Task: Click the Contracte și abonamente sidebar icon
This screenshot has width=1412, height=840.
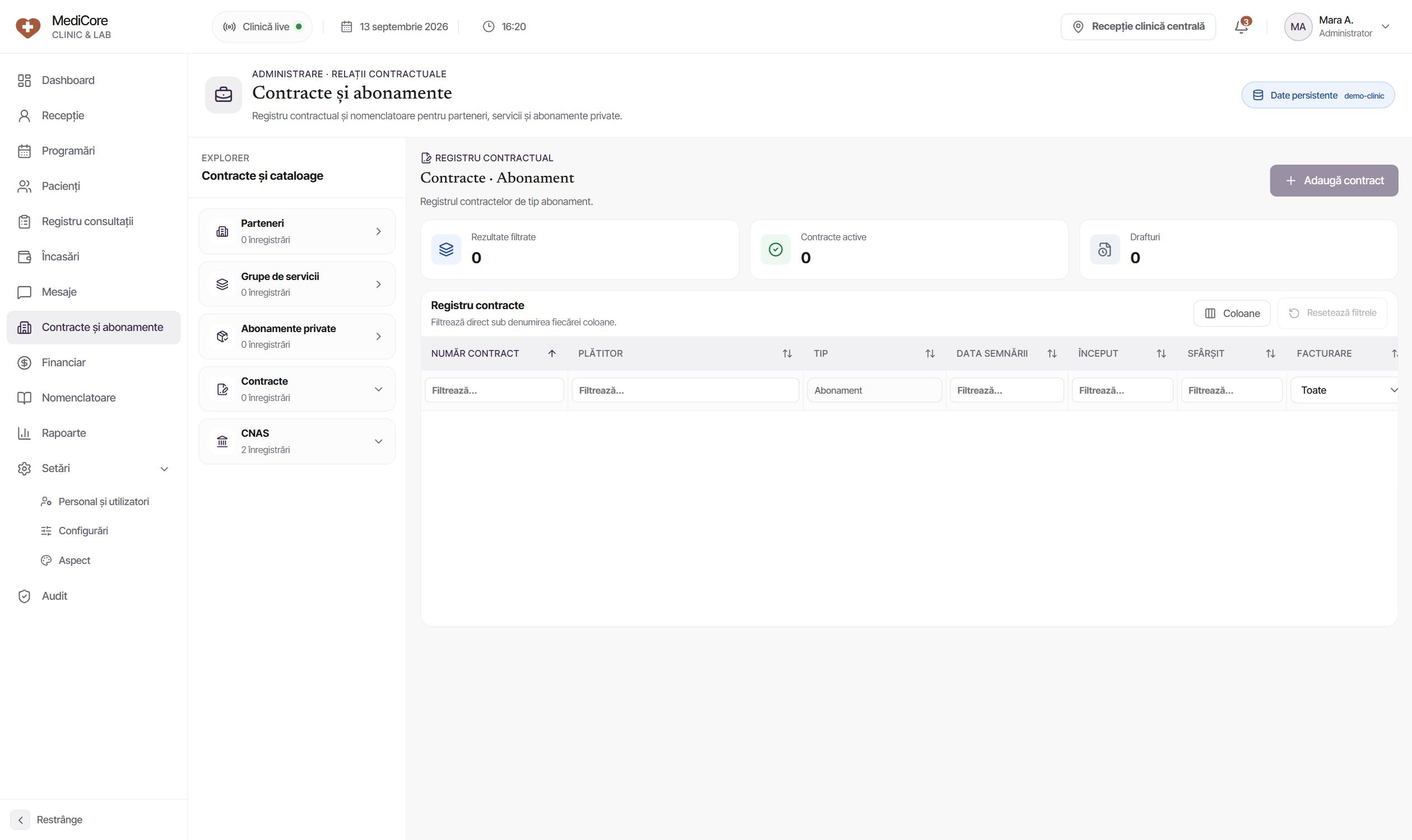Action: [x=24, y=327]
